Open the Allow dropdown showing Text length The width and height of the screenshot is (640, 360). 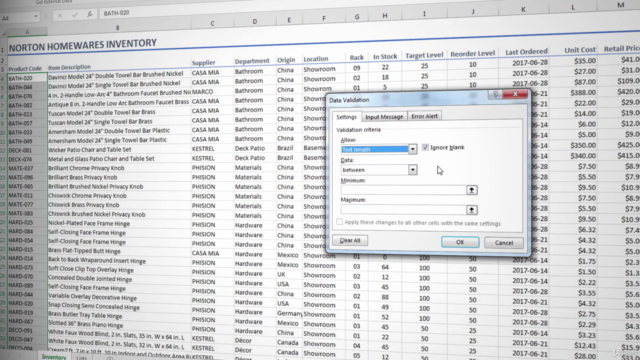(412, 149)
